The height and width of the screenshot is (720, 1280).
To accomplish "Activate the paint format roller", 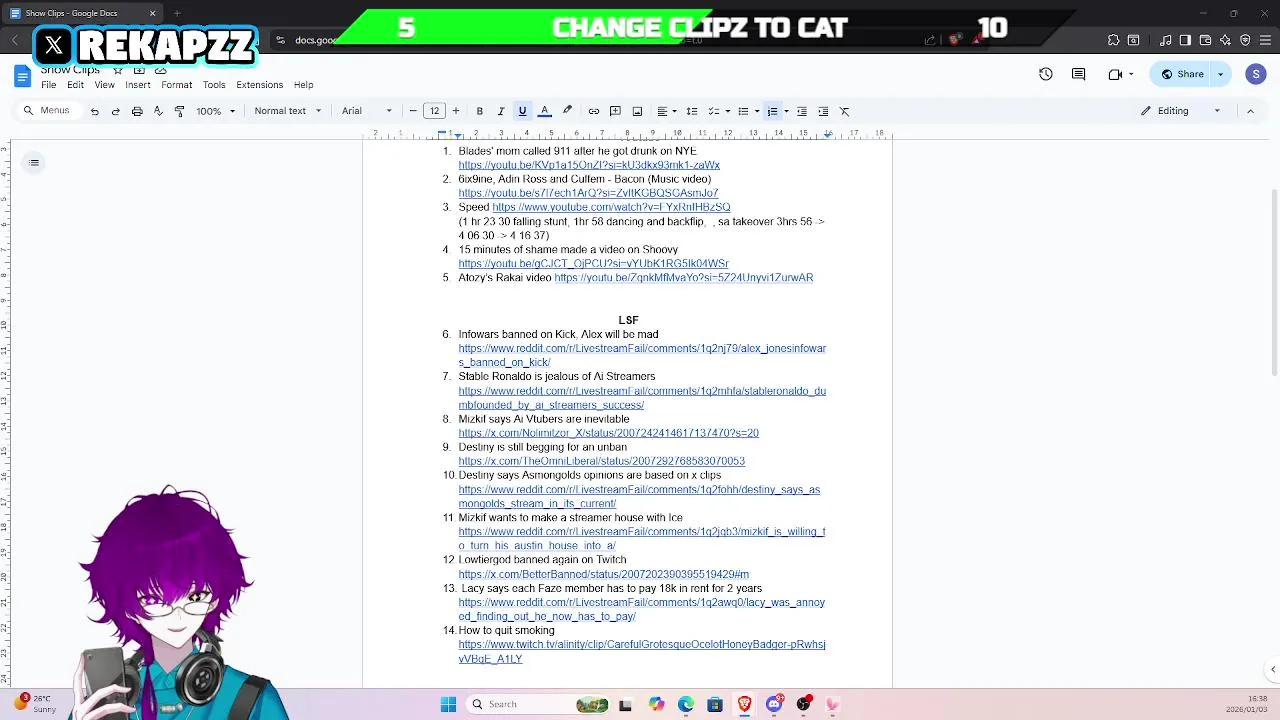I will click(179, 111).
